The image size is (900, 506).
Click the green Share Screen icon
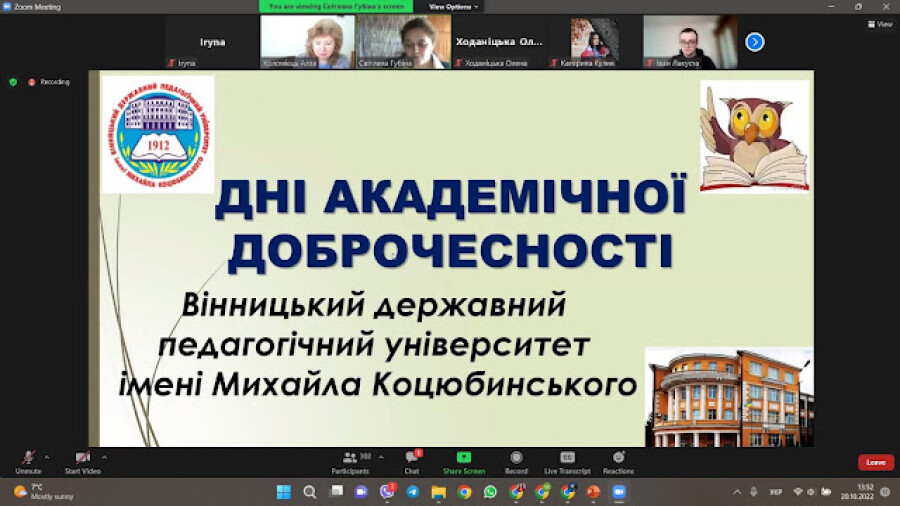(464, 457)
